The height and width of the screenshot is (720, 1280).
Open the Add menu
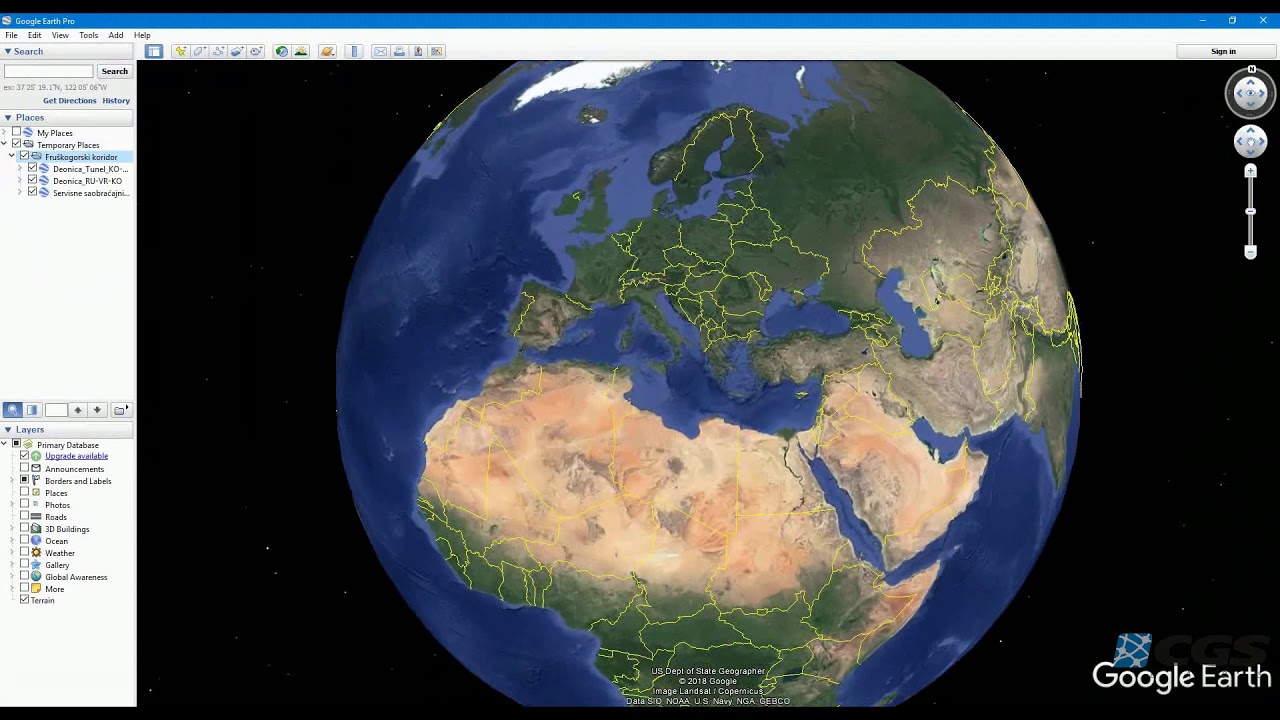[x=116, y=35]
